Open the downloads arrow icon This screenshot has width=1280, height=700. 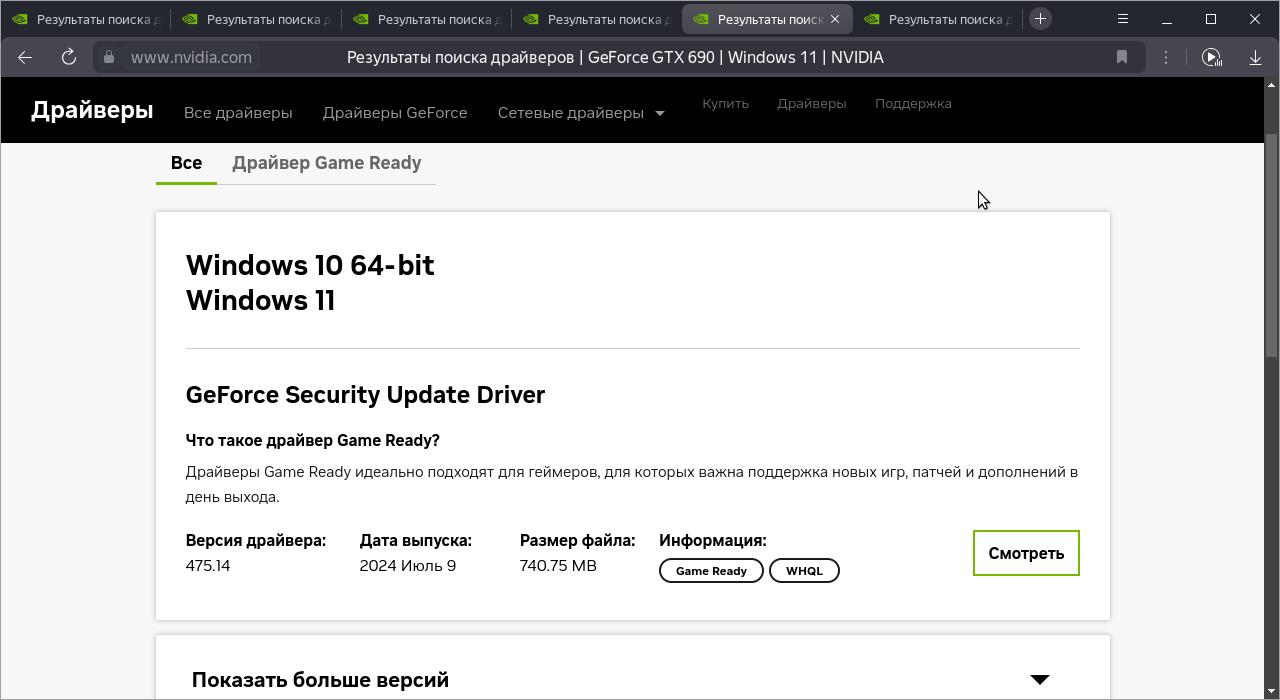click(x=1255, y=57)
